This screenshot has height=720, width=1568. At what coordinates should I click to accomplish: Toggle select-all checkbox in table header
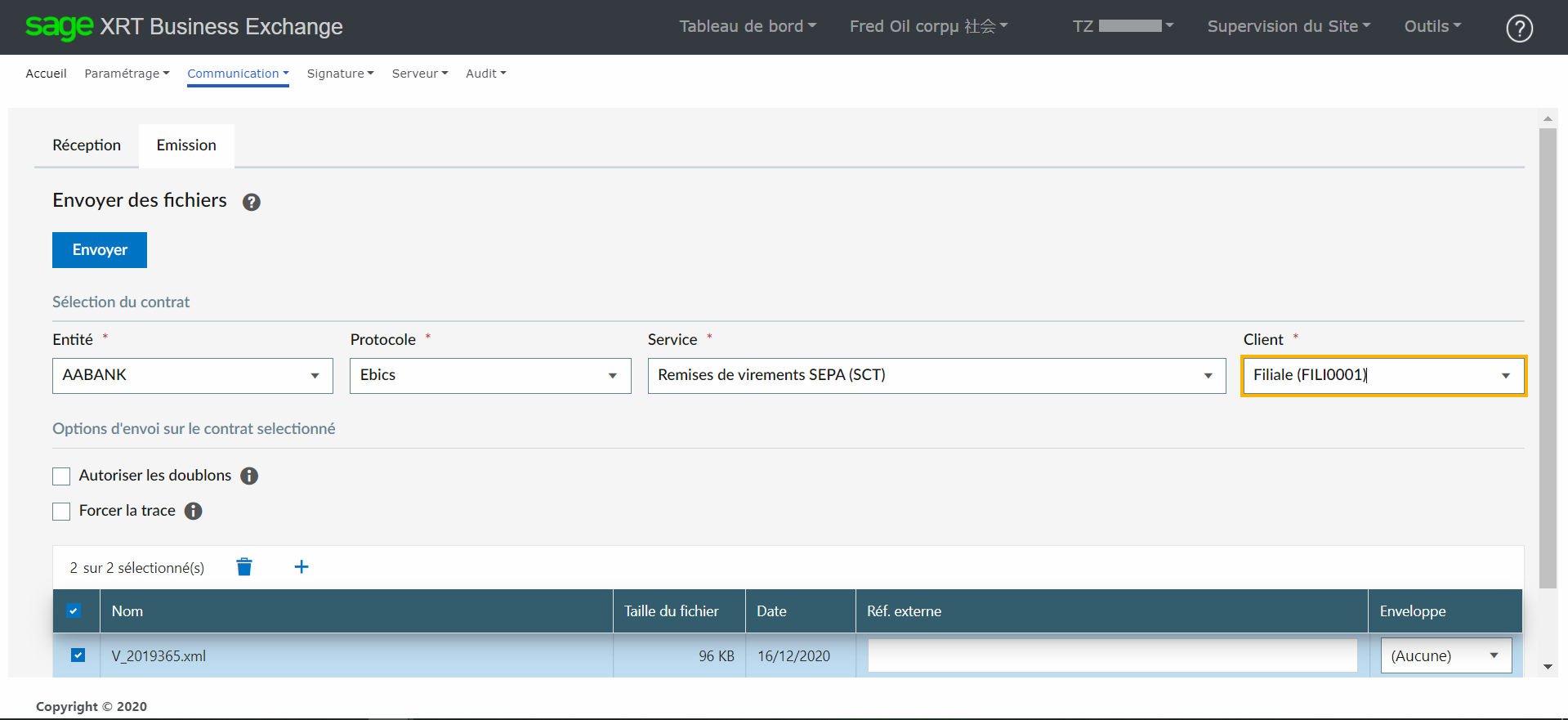(74, 610)
